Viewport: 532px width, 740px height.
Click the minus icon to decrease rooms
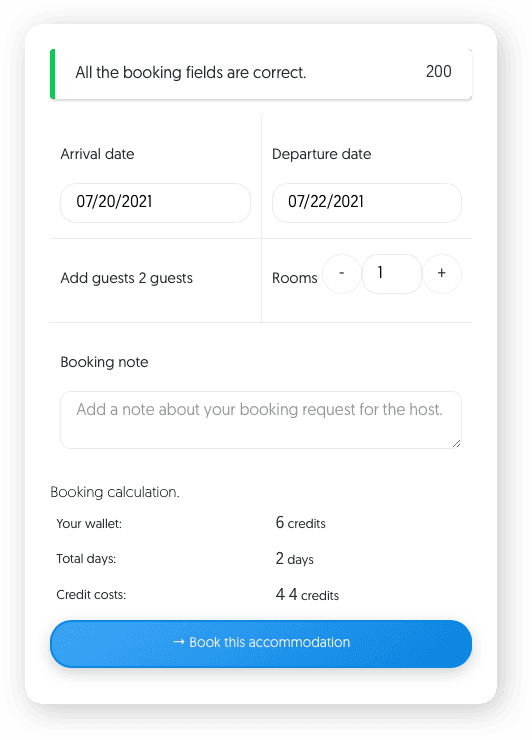pos(342,274)
